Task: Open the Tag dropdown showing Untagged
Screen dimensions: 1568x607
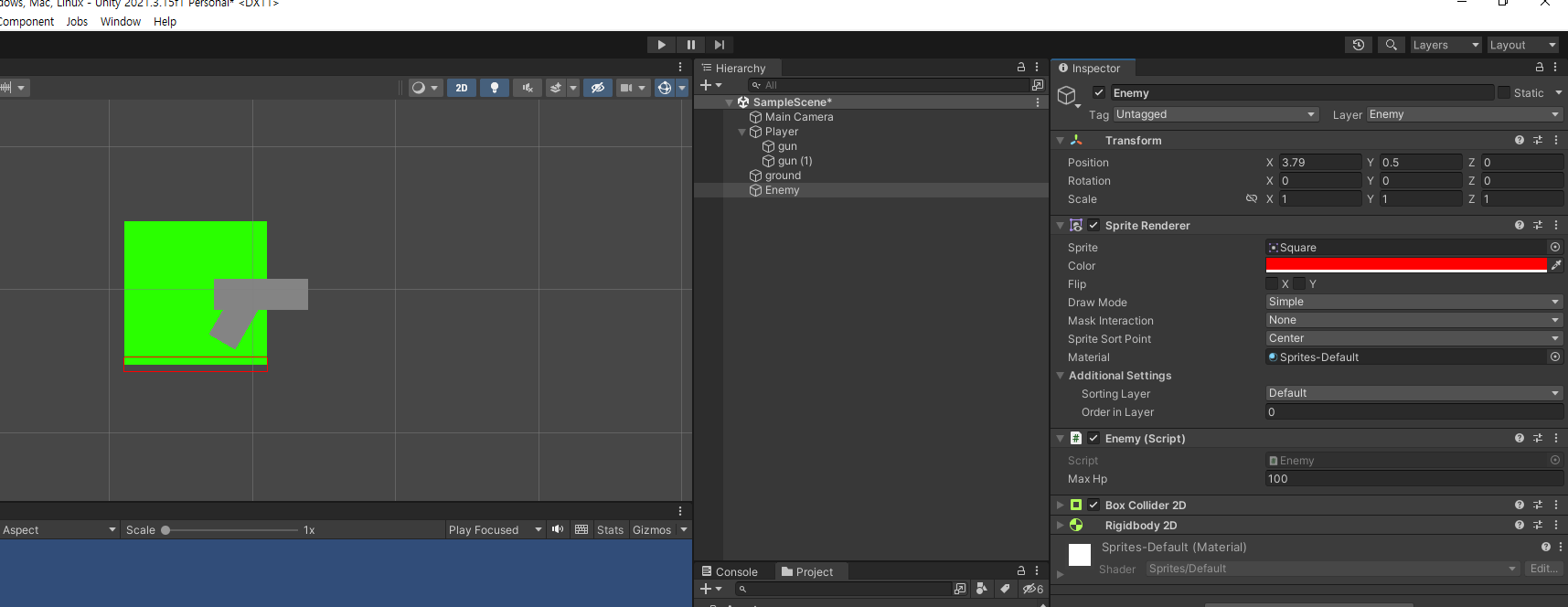Action: (1216, 114)
